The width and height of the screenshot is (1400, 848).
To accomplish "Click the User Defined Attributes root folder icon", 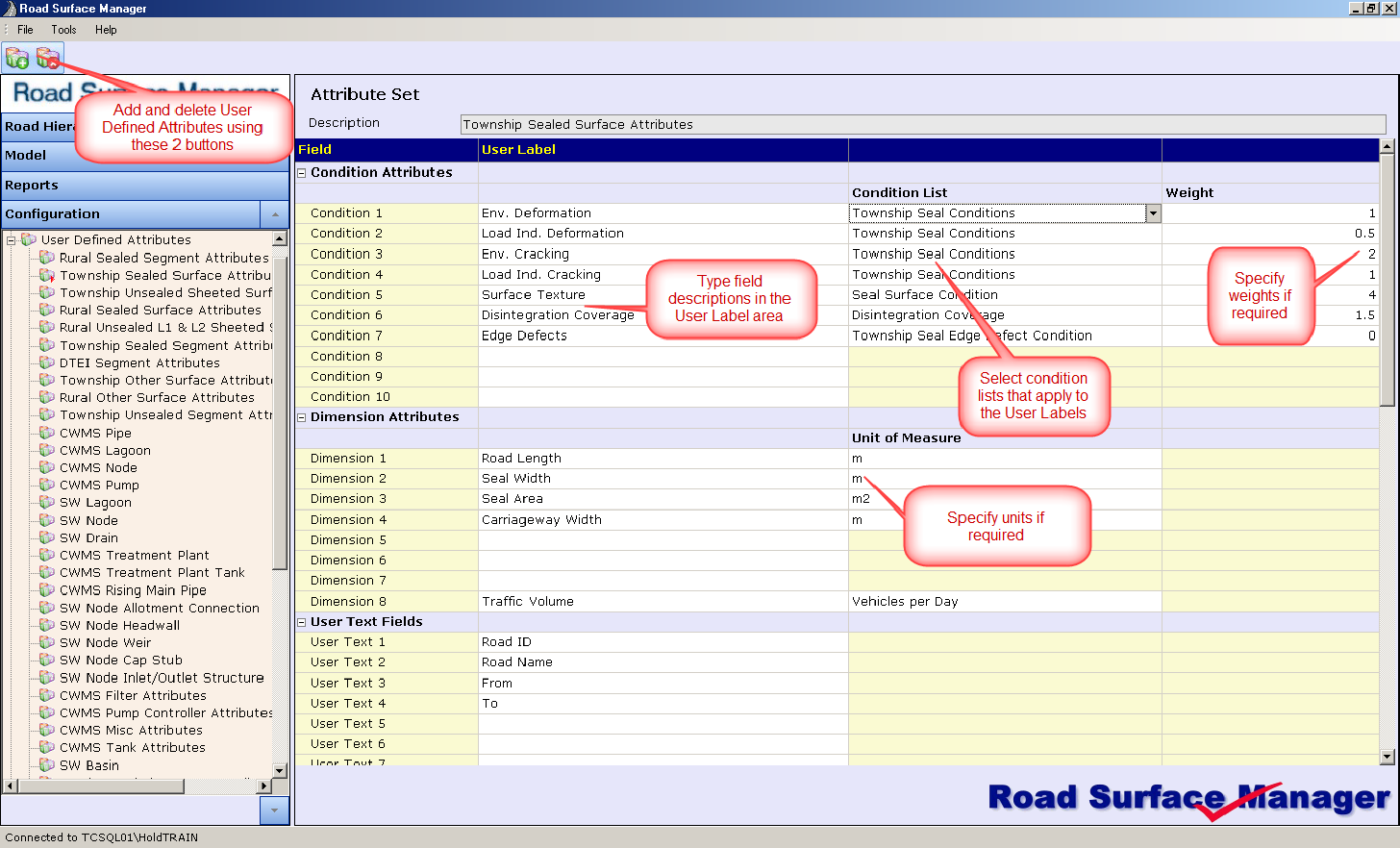I will click(29, 239).
